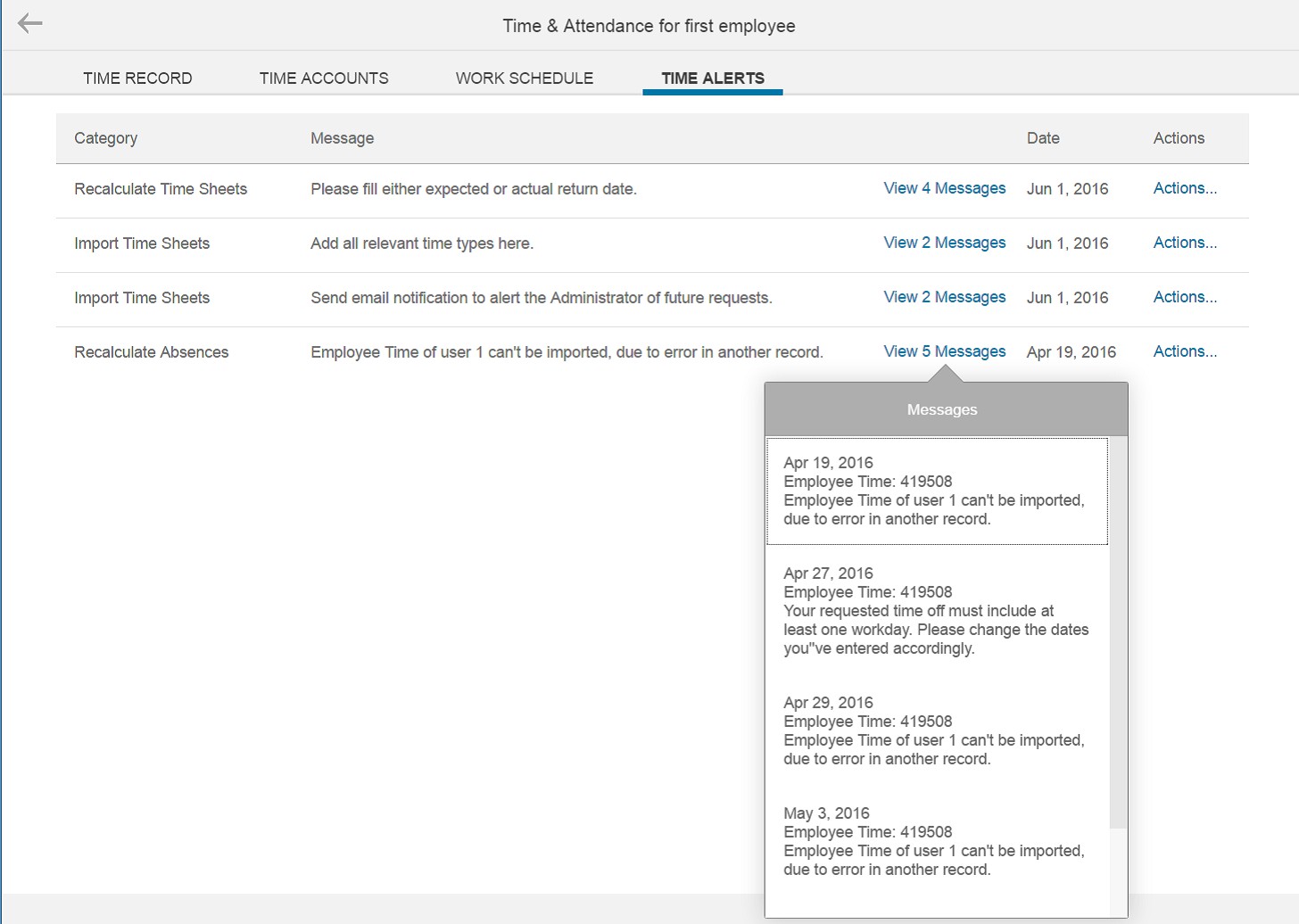
Task: Click the Category column header
Action: pyautogui.click(x=106, y=138)
